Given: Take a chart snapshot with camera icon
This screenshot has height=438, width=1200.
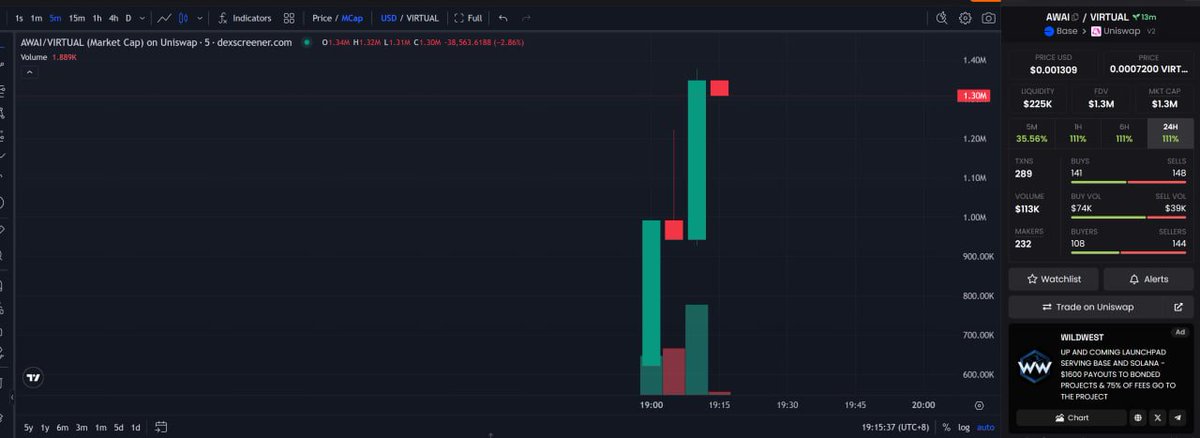Looking at the screenshot, I should click(989, 18).
